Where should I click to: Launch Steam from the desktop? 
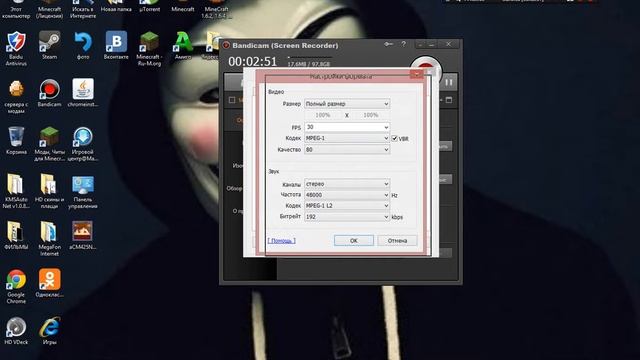[49, 46]
